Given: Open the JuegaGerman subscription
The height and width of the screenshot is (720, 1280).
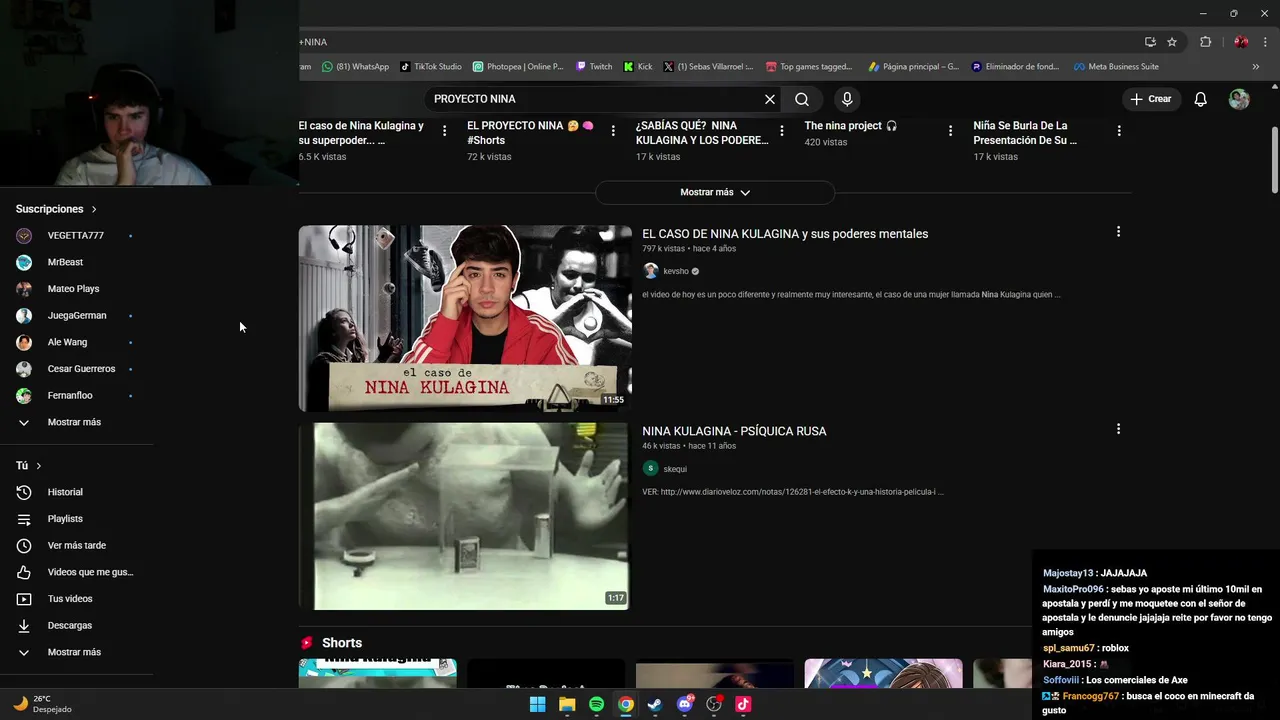Looking at the screenshot, I should point(77,315).
